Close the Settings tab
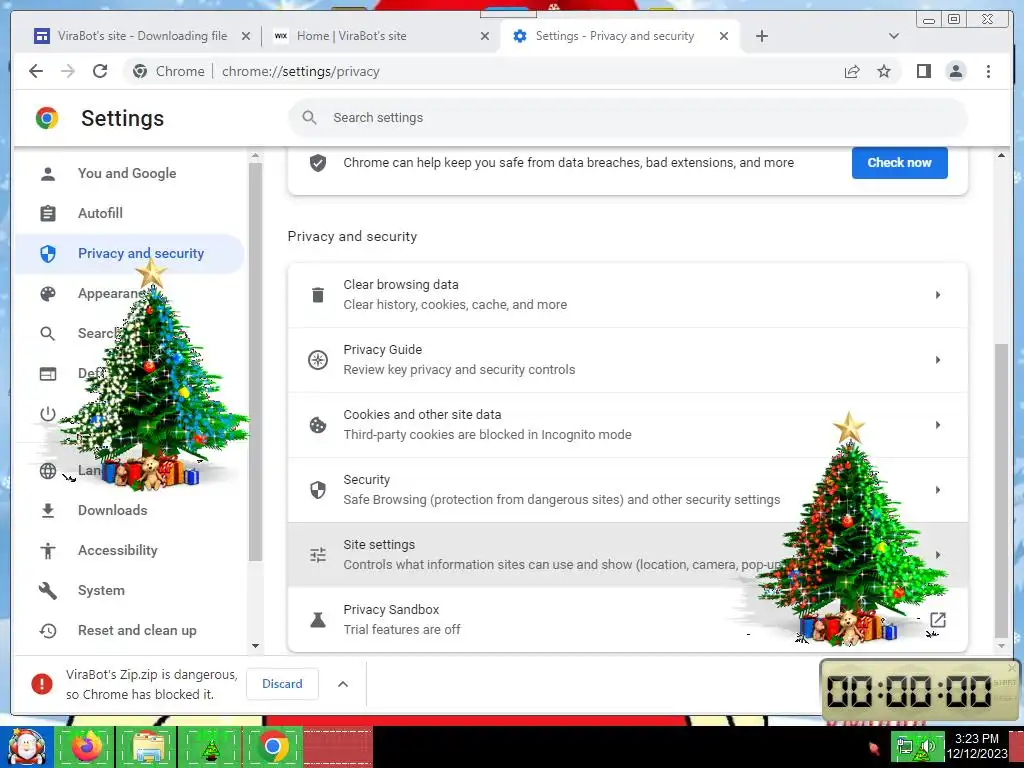The height and width of the screenshot is (768, 1024). click(x=724, y=36)
